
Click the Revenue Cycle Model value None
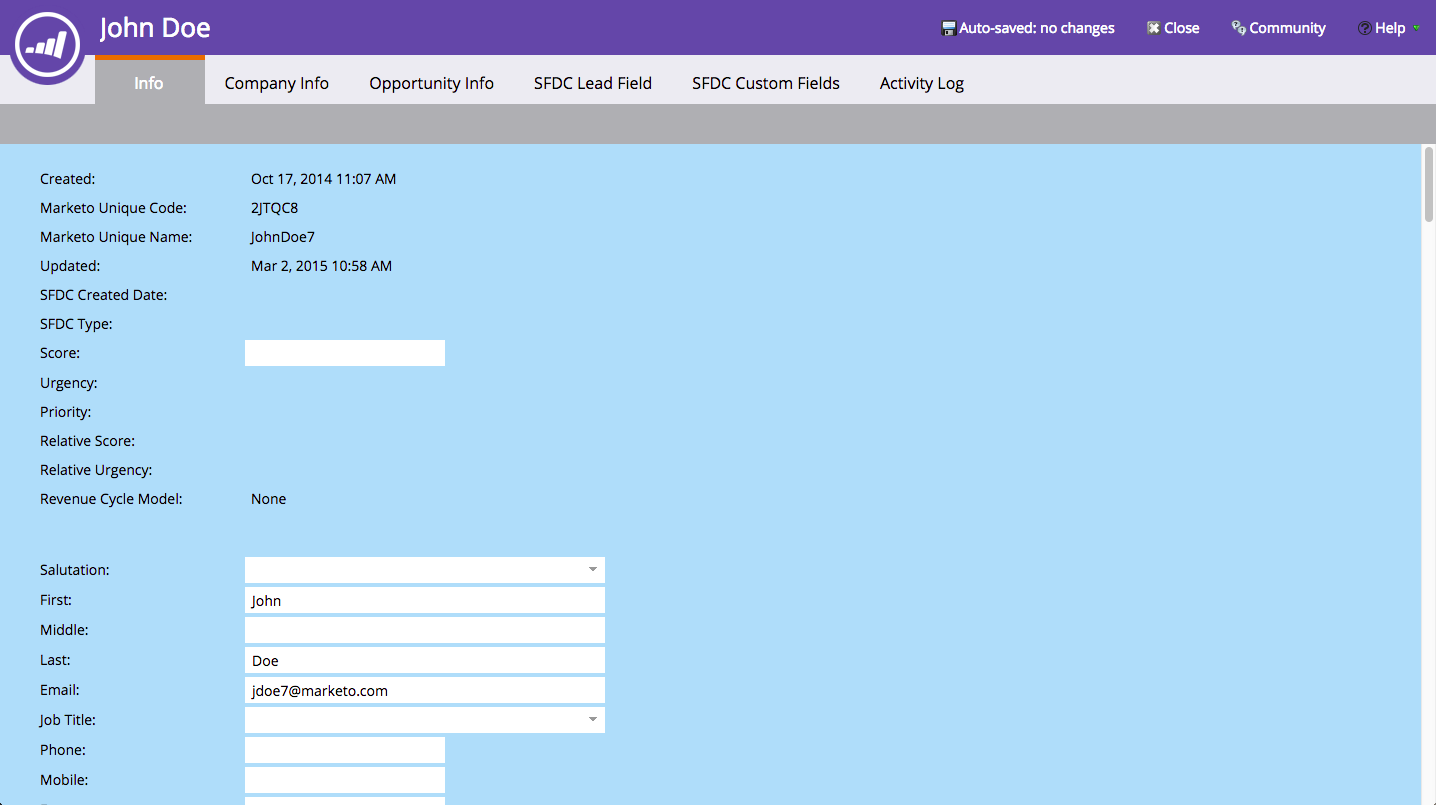pos(268,499)
